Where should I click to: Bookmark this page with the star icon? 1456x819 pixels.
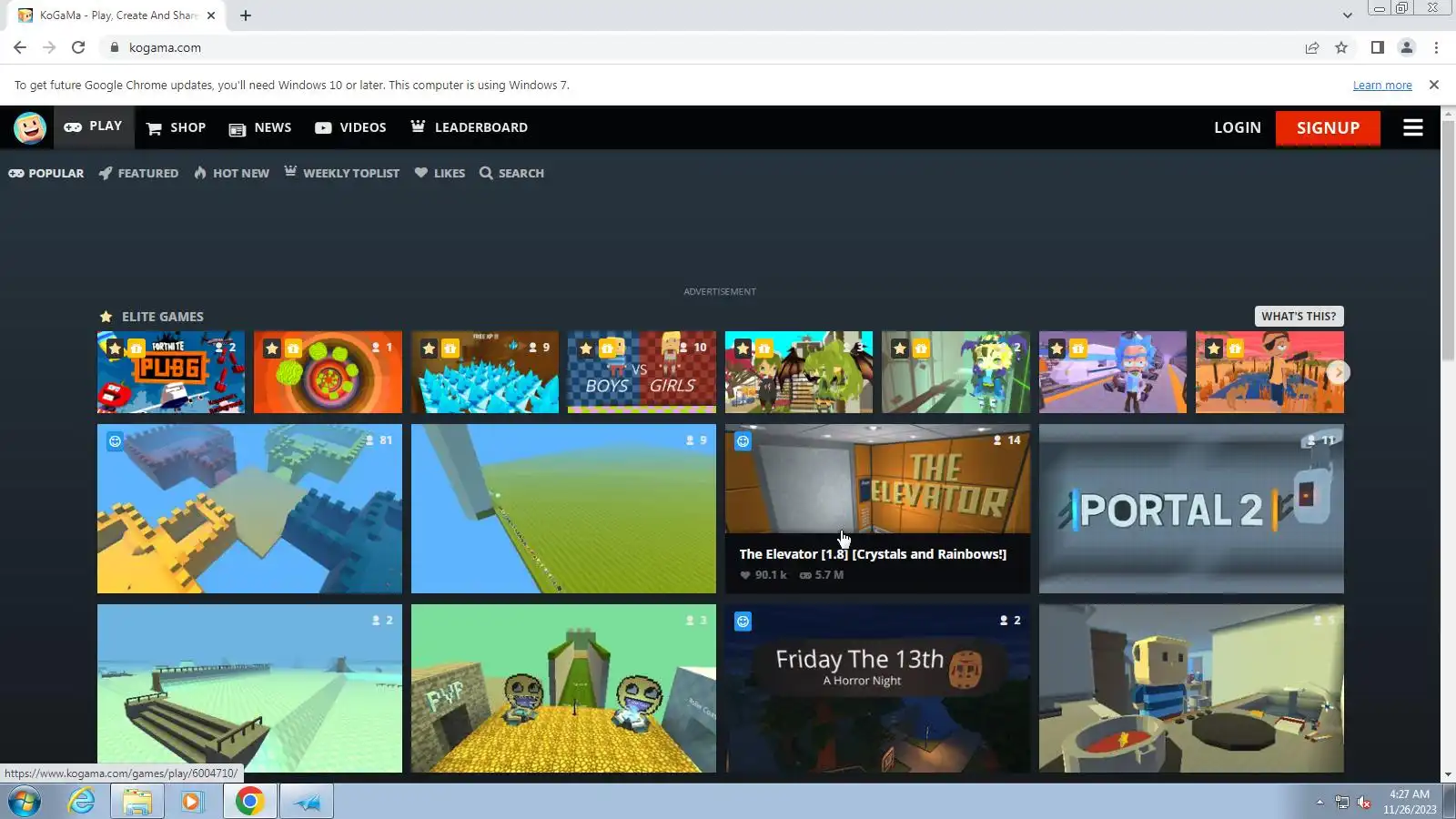[1341, 47]
